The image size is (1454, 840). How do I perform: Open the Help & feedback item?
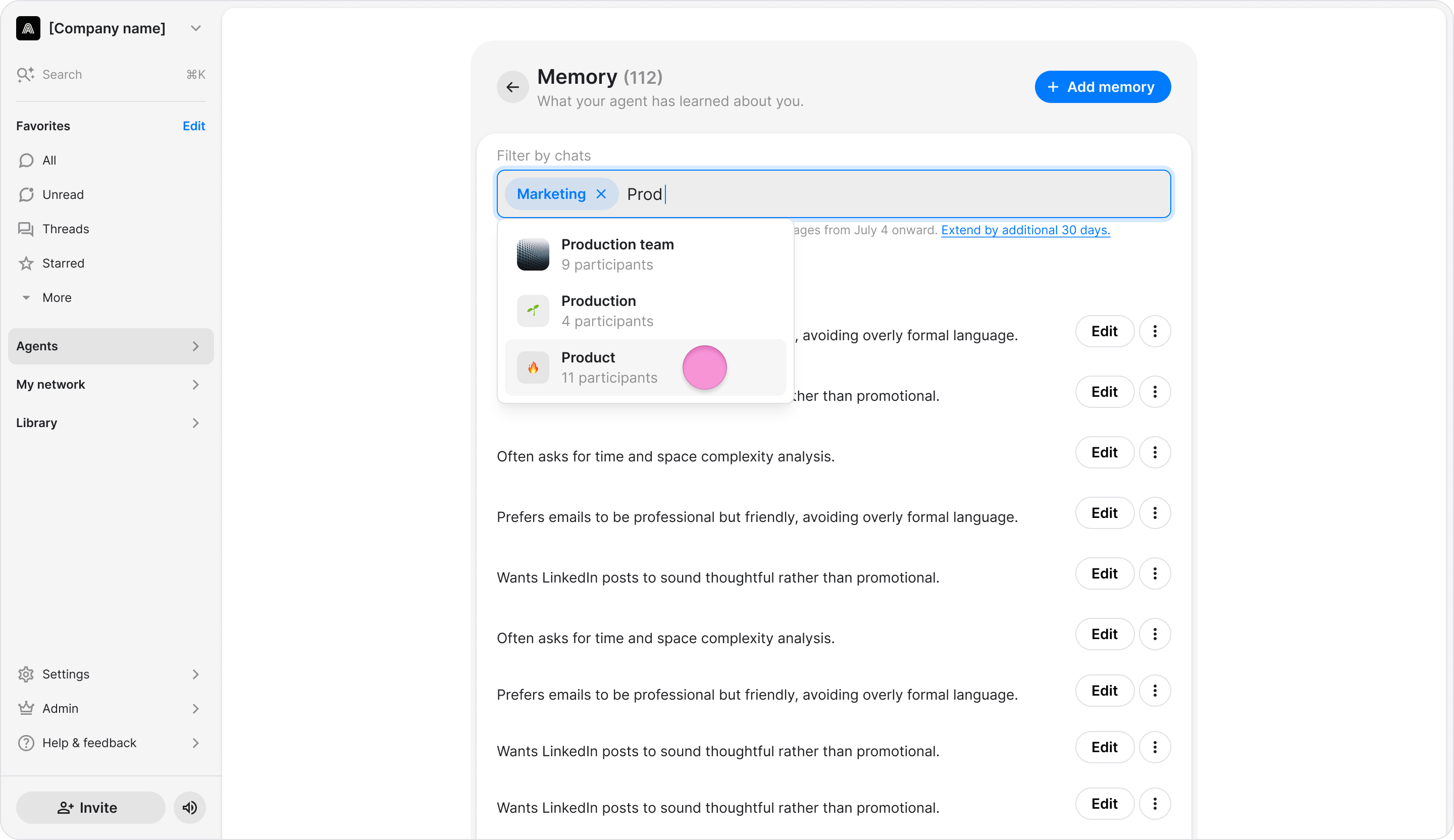[111, 743]
